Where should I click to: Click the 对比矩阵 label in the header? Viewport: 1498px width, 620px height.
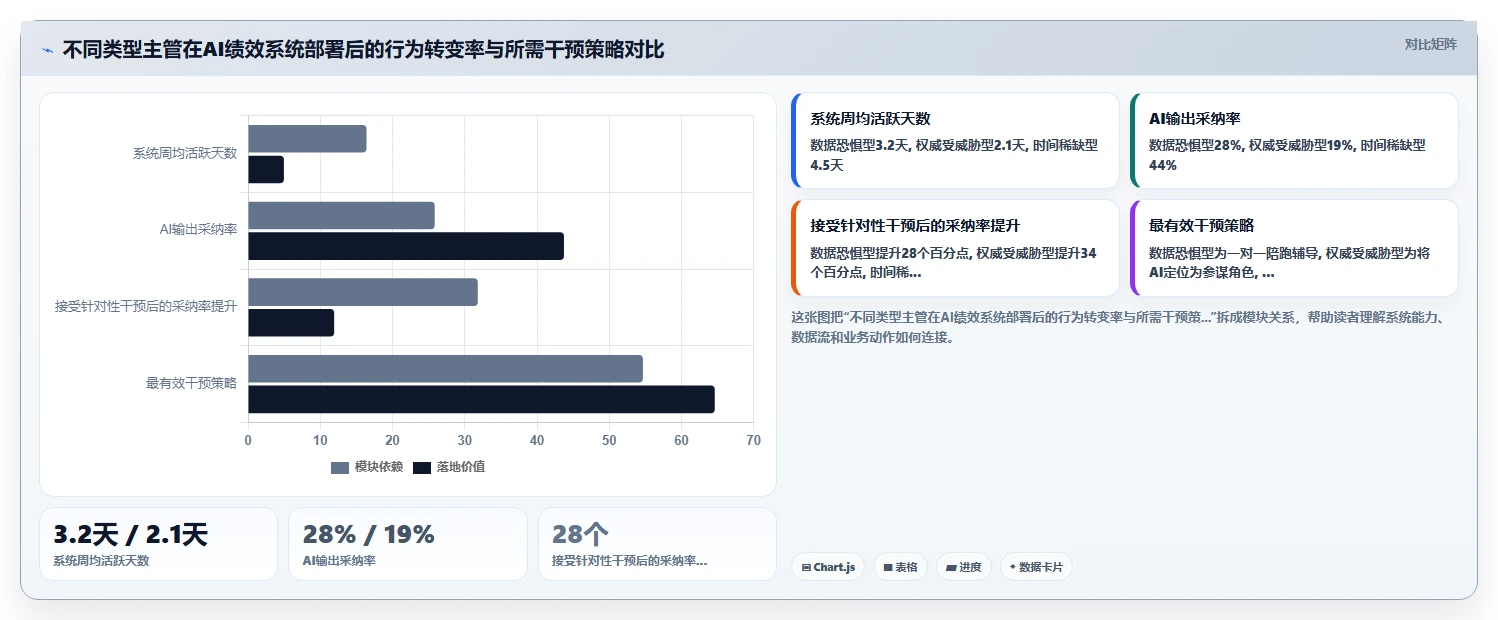pyautogui.click(x=1430, y=45)
